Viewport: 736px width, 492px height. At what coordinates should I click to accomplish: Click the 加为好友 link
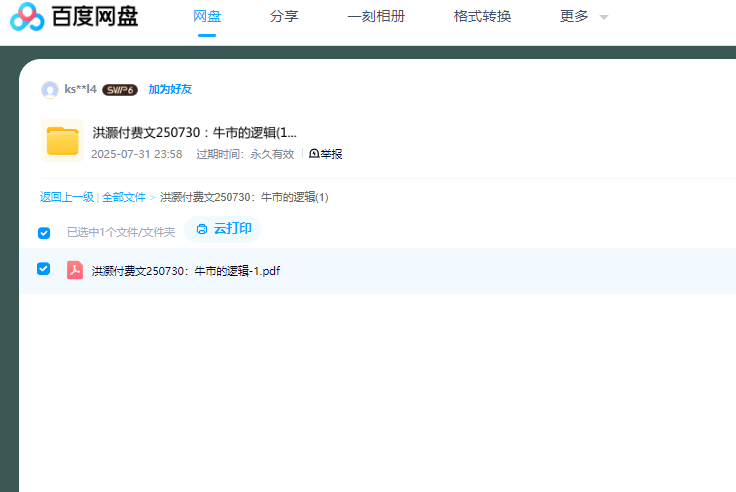pos(170,89)
